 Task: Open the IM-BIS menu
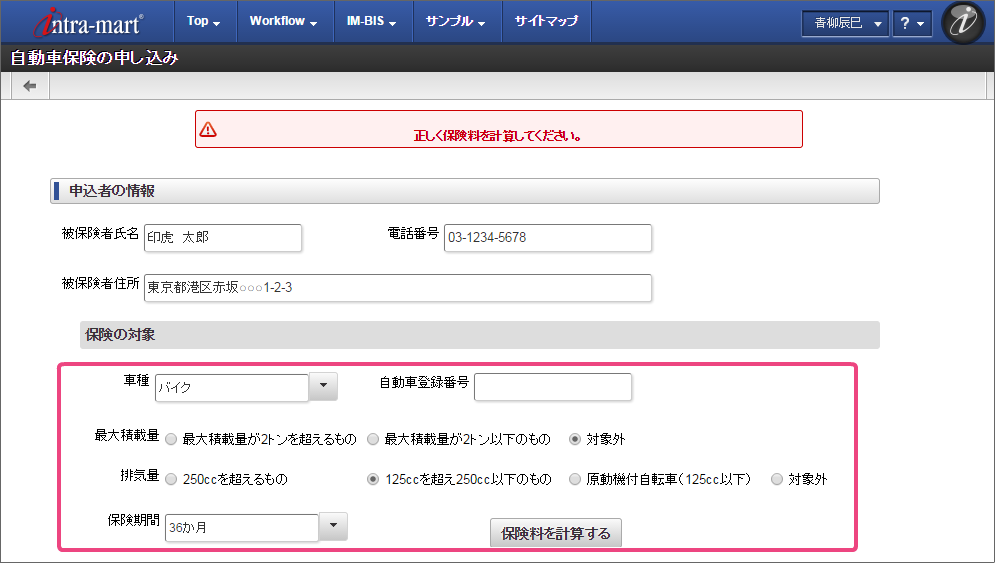pos(371,21)
